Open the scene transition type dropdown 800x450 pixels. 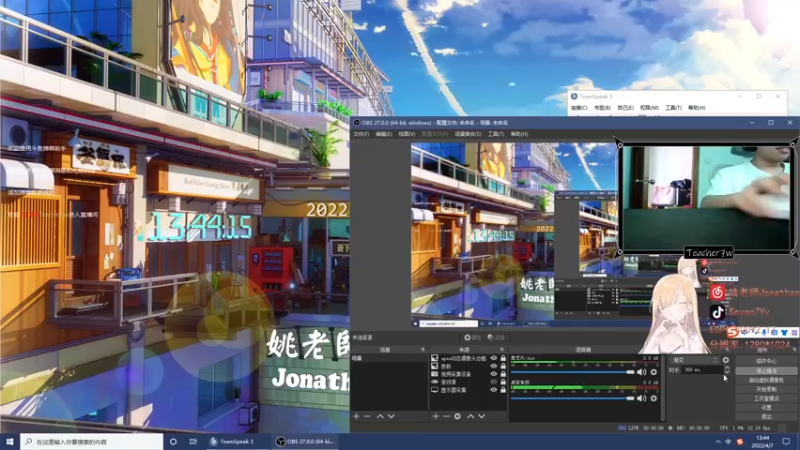pos(694,360)
